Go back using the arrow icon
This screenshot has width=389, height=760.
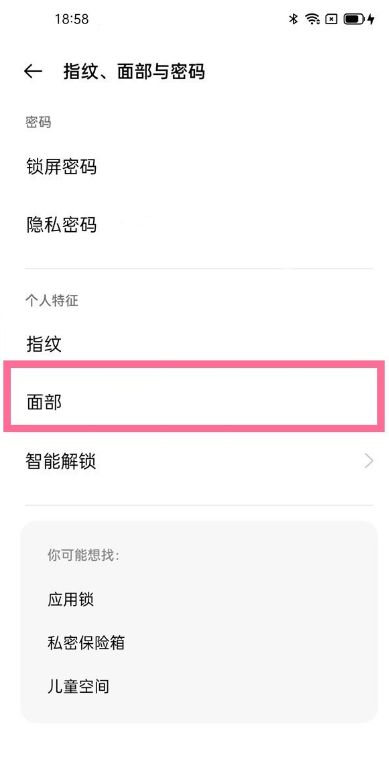tap(33, 72)
